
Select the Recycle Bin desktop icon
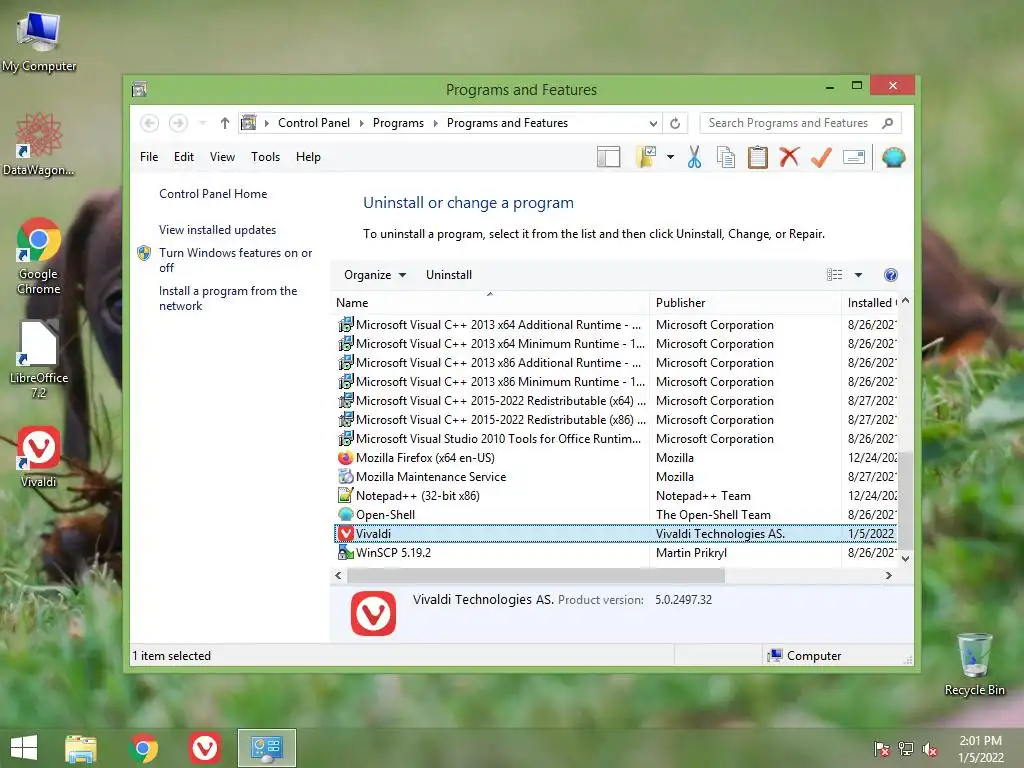click(x=974, y=664)
